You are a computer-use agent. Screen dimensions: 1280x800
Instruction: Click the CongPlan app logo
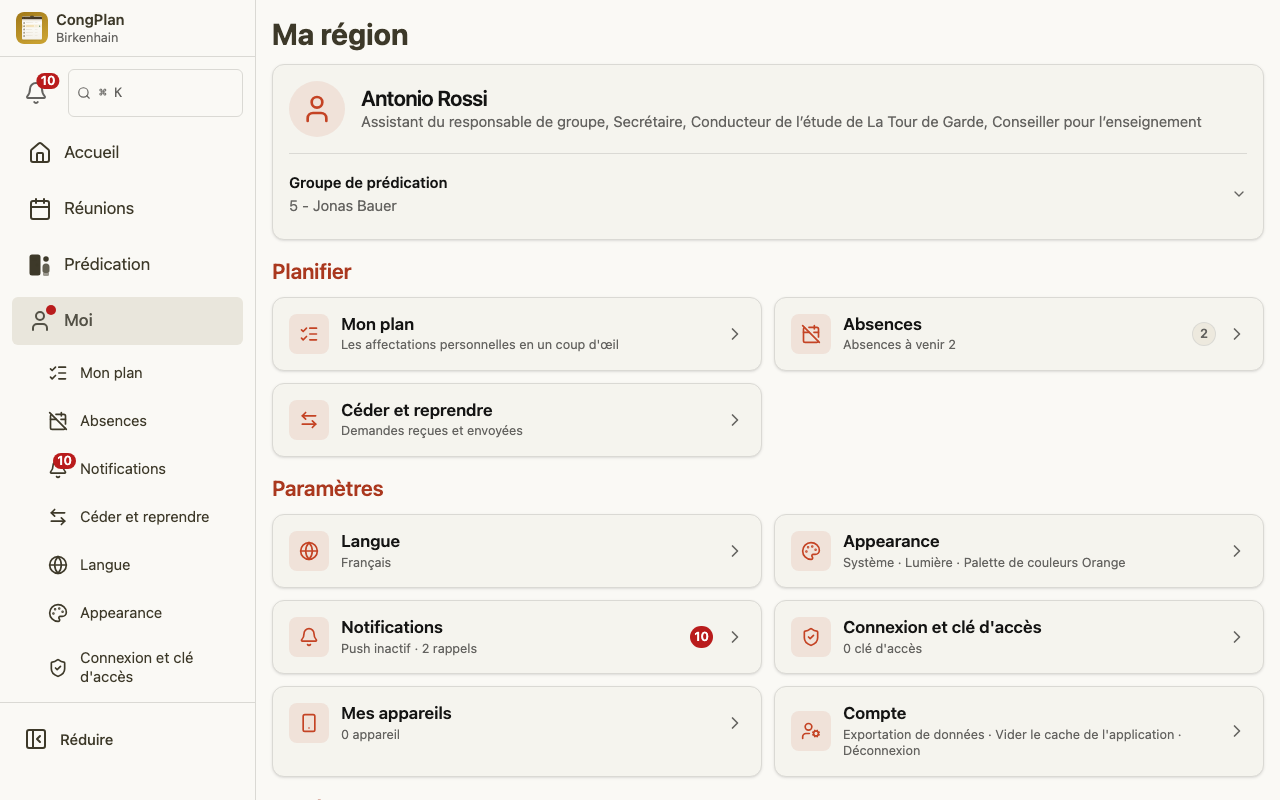pos(32,28)
